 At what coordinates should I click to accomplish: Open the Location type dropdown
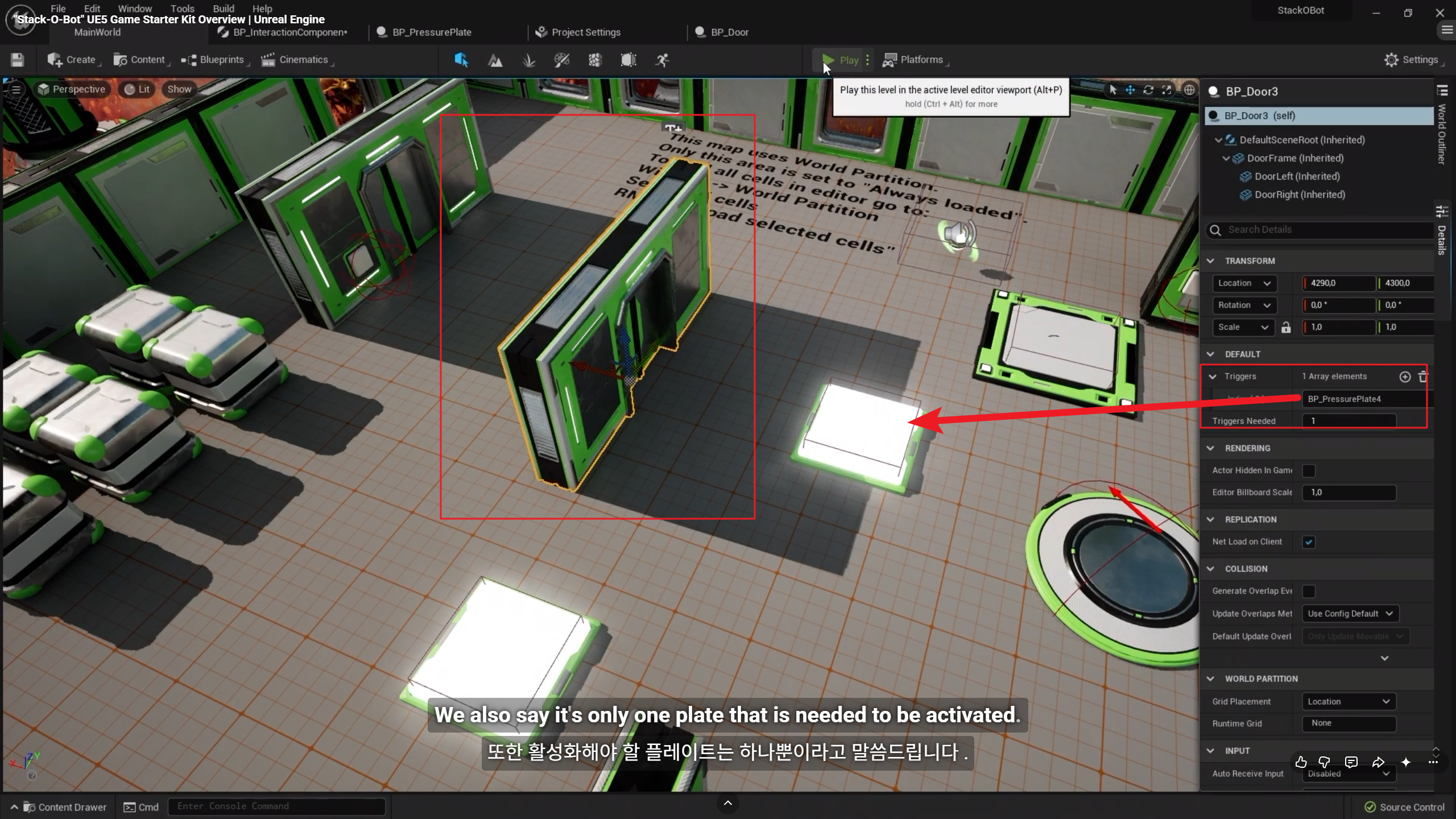(1244, 283)
